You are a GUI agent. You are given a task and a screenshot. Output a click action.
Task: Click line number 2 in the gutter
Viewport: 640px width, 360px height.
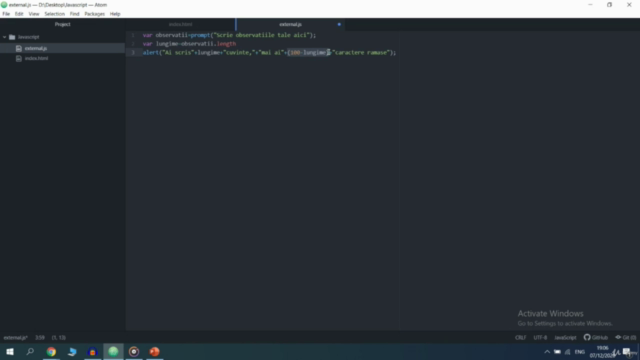click(x=133, y=44)
